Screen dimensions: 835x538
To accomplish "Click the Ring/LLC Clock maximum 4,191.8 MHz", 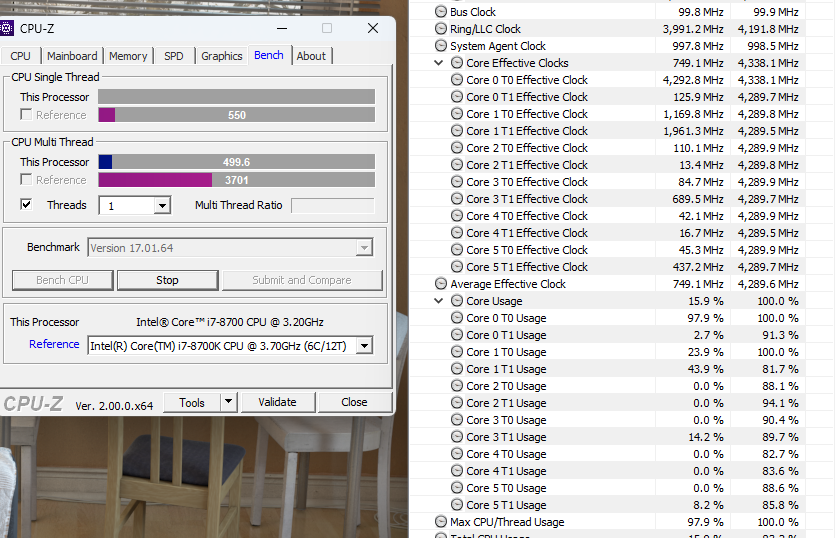I will pyautogui.click(x=768, y=29).
